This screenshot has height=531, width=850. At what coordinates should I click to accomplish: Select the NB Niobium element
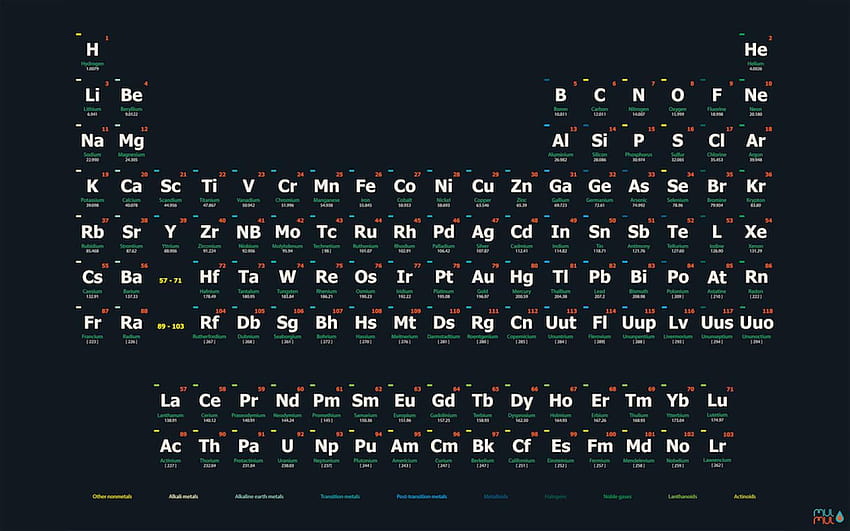(x=249, y=235)
